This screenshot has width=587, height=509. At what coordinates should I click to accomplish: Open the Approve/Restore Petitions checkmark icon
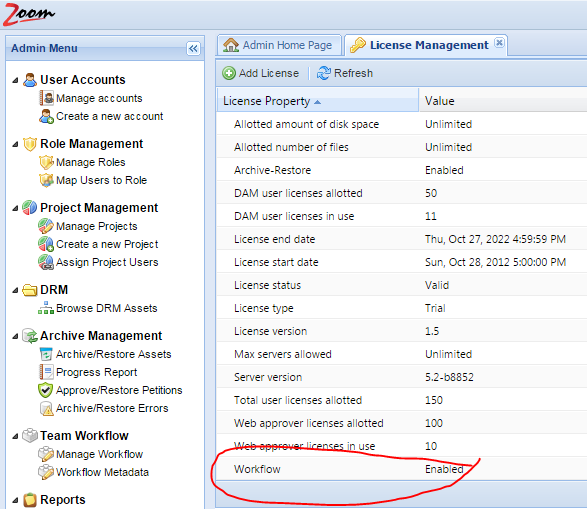click(x=45, y=390)
